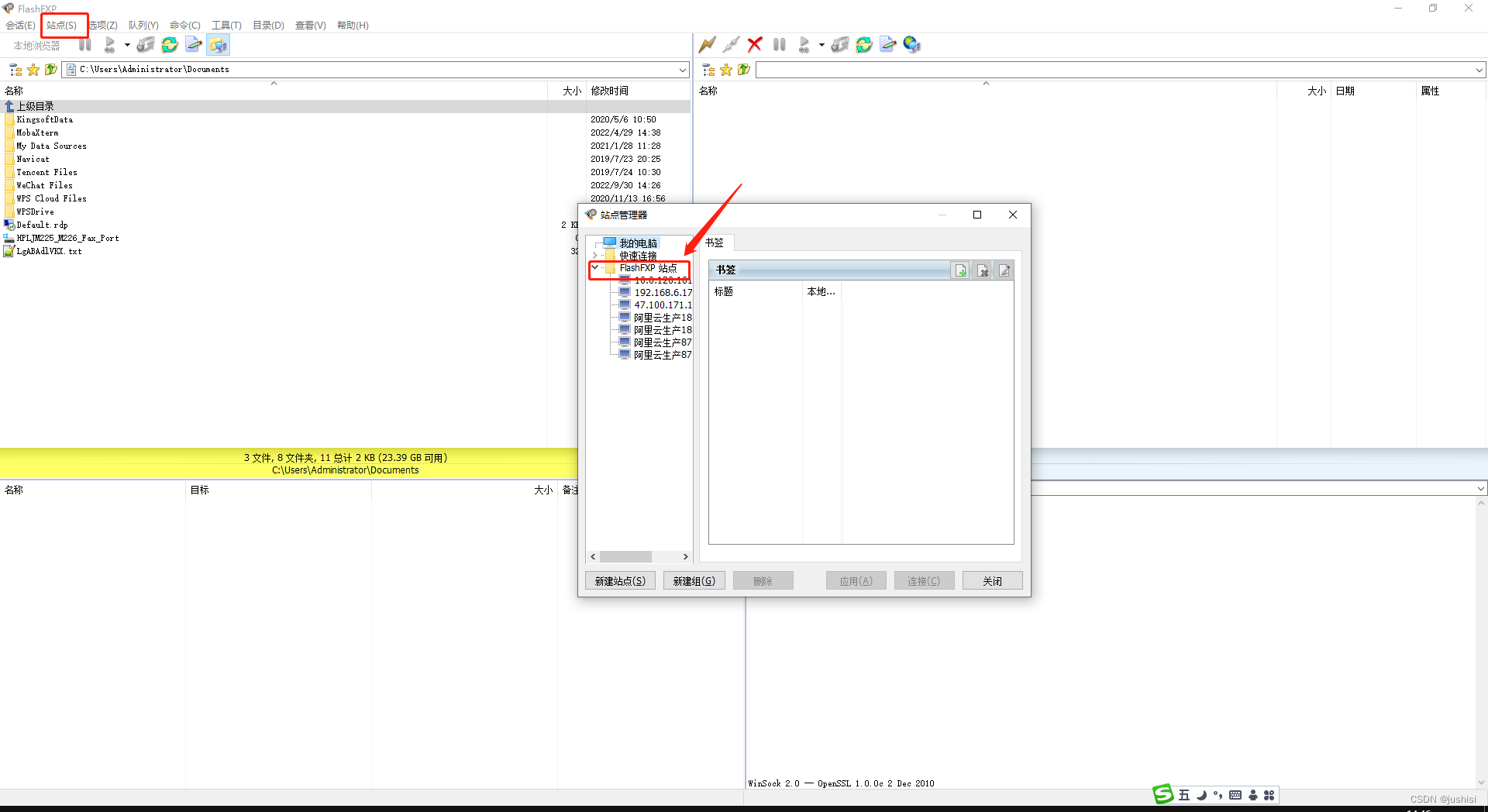This screenshot has width=1488, height=812.
Task: Select site 192.168.6.17 in the tree
Action: pyautogui.click(x=663, y=292)
